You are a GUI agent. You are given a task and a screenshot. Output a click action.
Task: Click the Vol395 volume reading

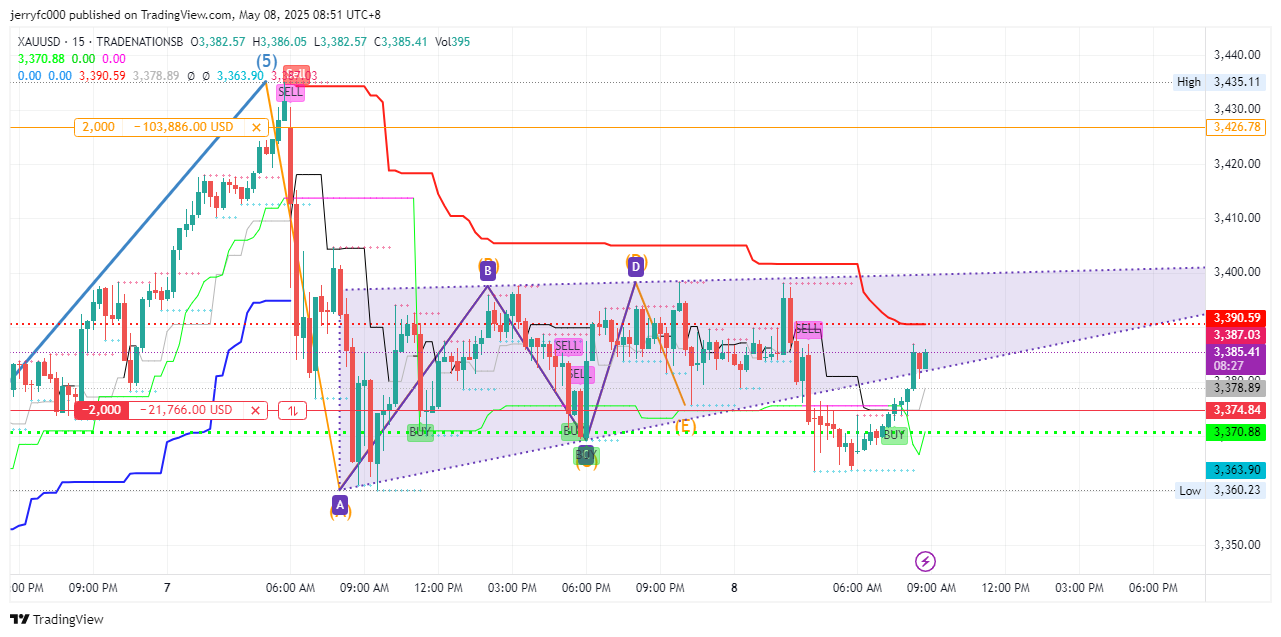(452, 42)
